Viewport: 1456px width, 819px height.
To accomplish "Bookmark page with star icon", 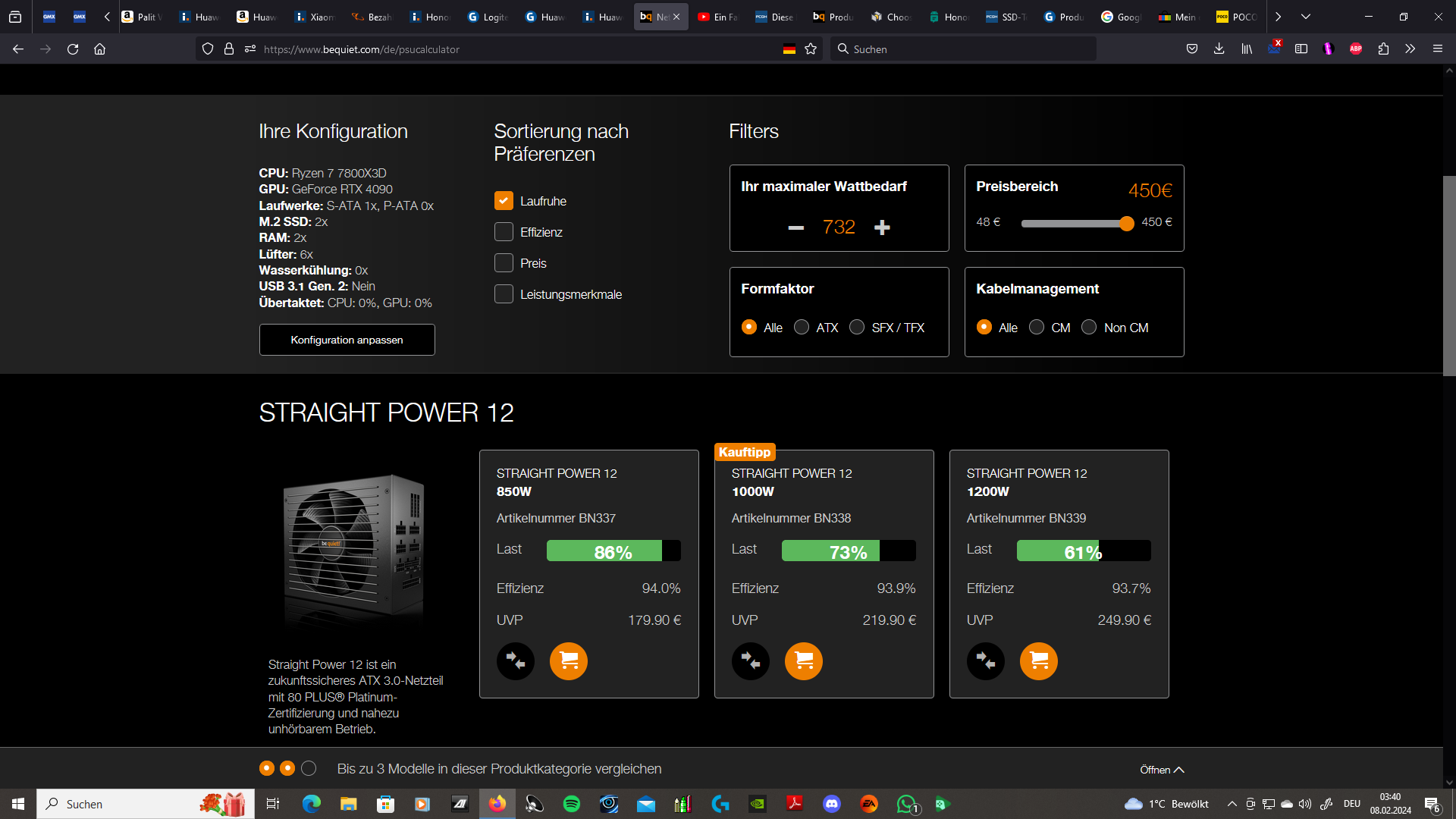I will tap(811, 49).
